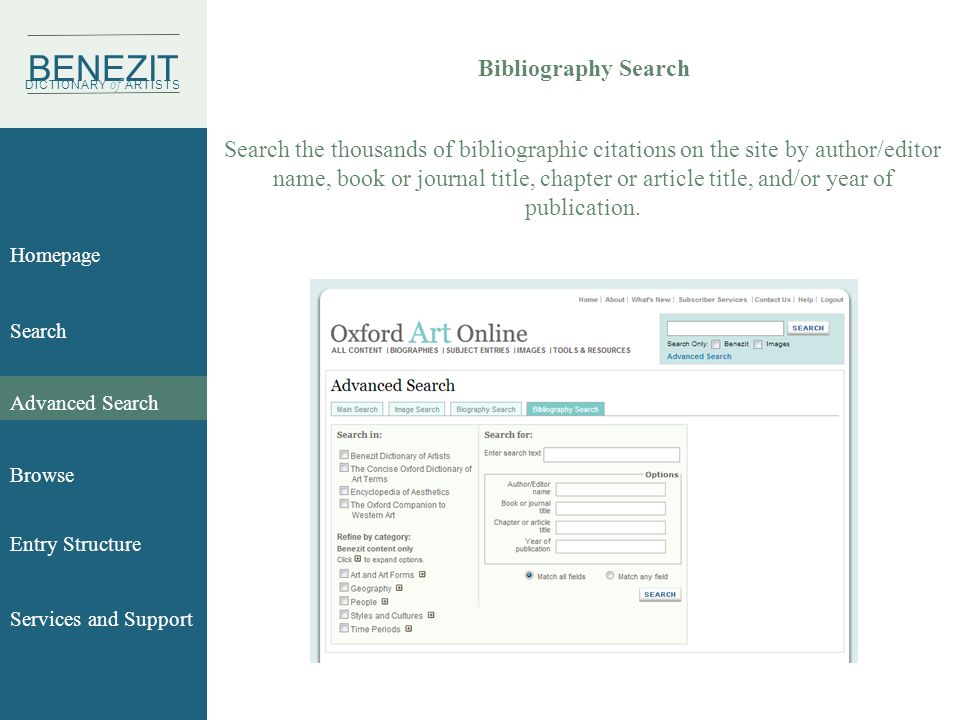Image resolution: width=960 pixels, height=720 pixels.
Task: Check the Time Periods category
Action: [344, 628]
